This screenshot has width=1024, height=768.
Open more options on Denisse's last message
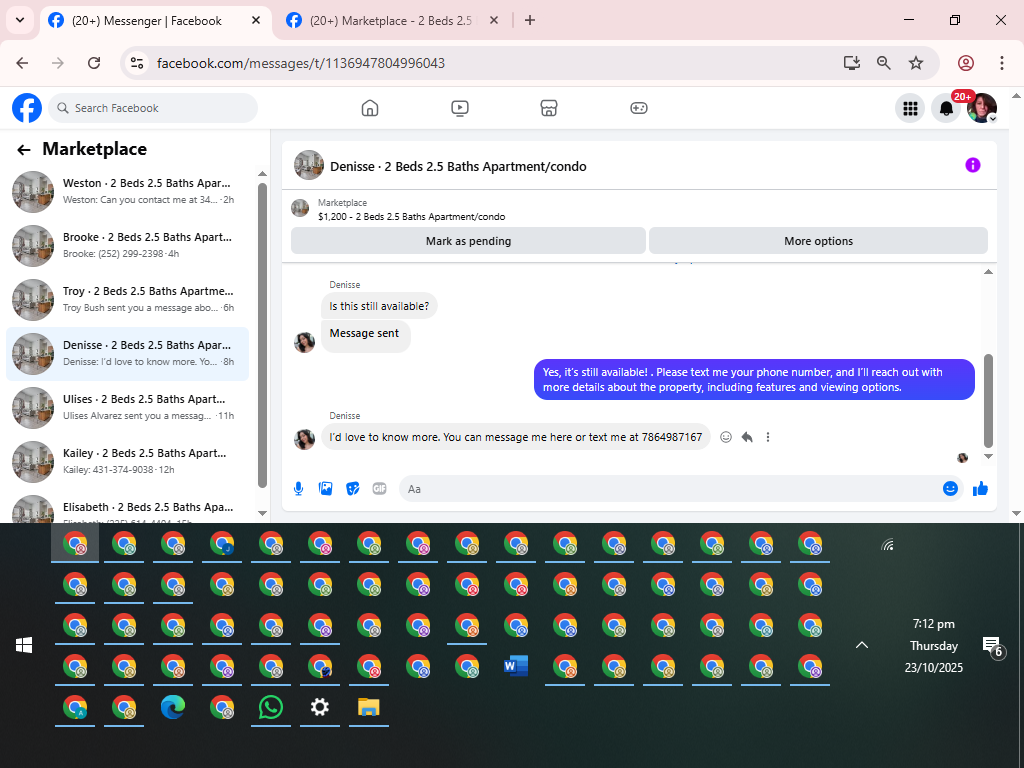pyautogui.click(x=768, y=437)
